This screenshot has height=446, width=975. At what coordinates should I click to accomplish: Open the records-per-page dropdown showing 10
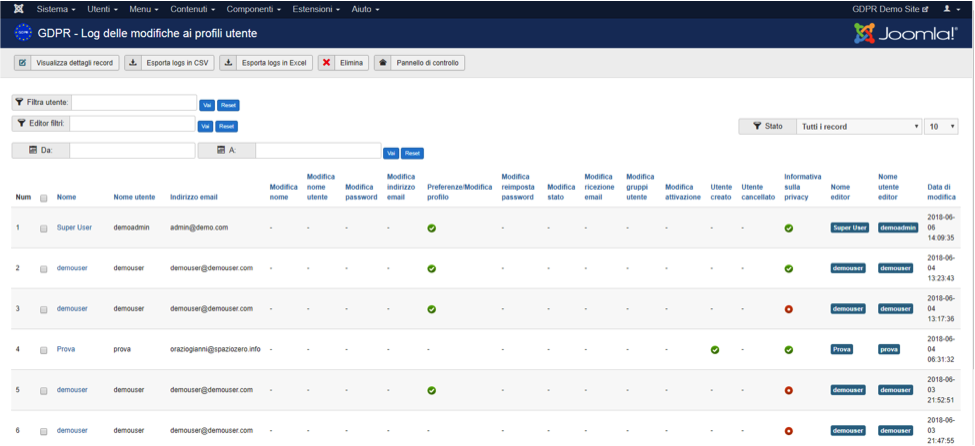click(941, 126)
